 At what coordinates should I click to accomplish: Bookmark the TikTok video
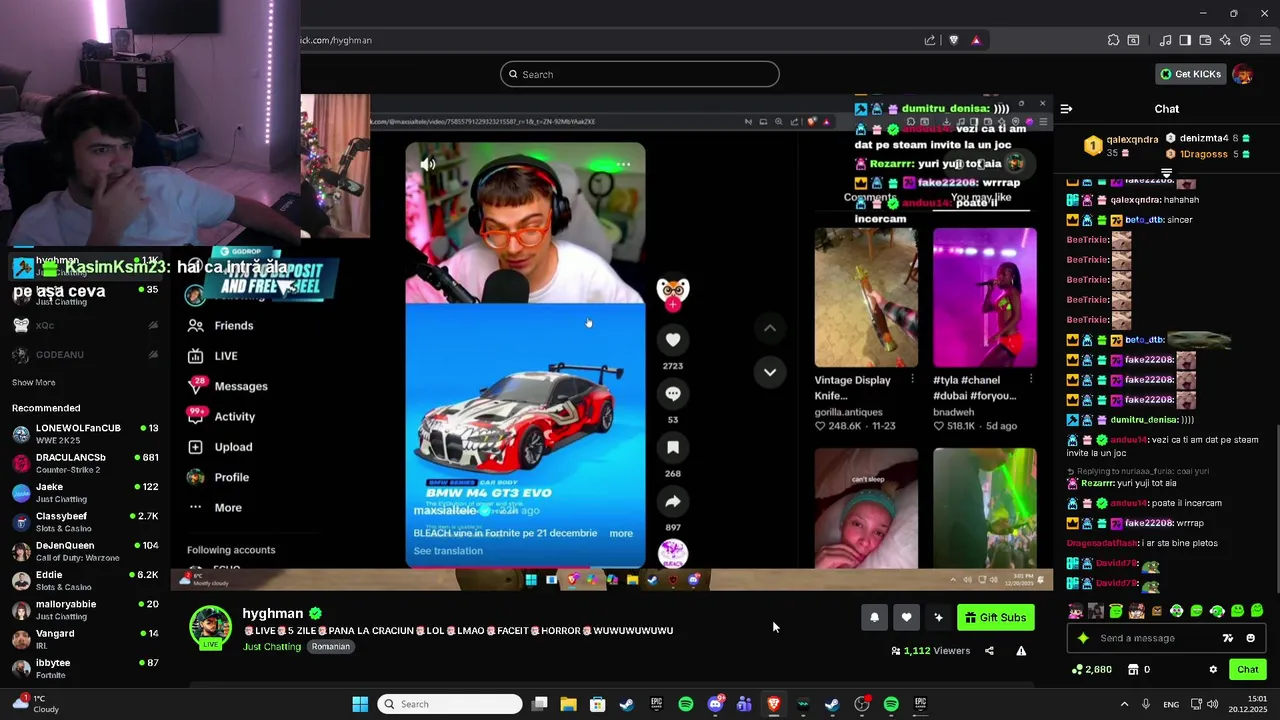673,448
